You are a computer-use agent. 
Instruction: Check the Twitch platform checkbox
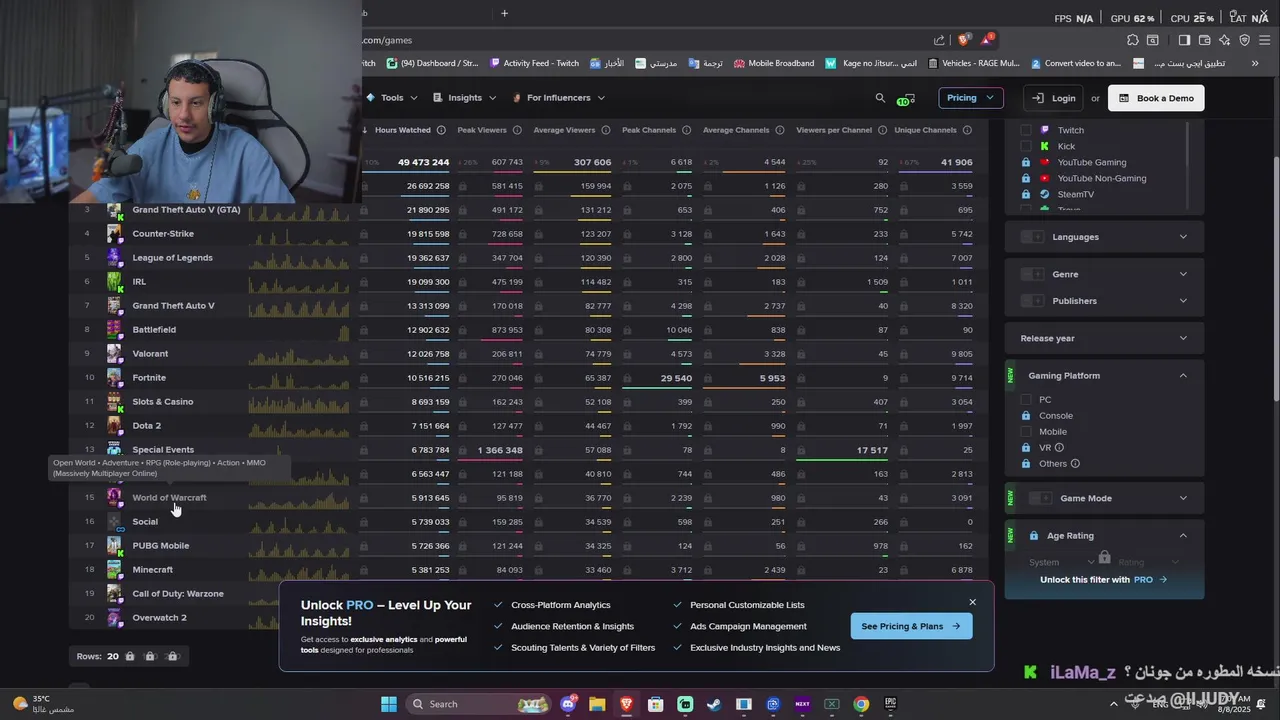(x=1025, y=130)
